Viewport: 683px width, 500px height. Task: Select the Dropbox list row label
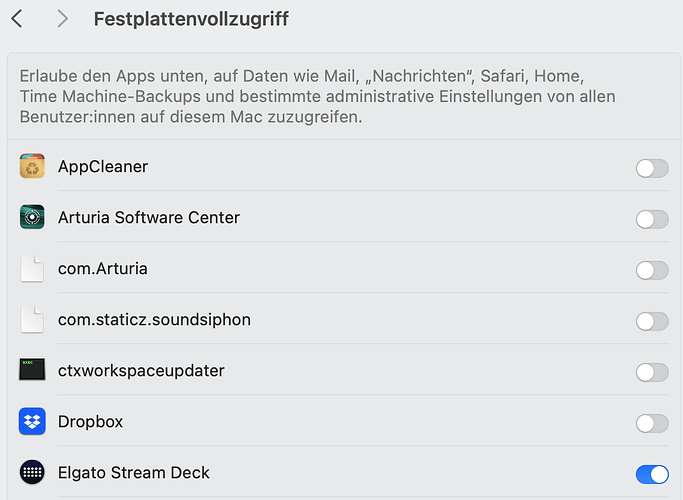click(91, 422)
